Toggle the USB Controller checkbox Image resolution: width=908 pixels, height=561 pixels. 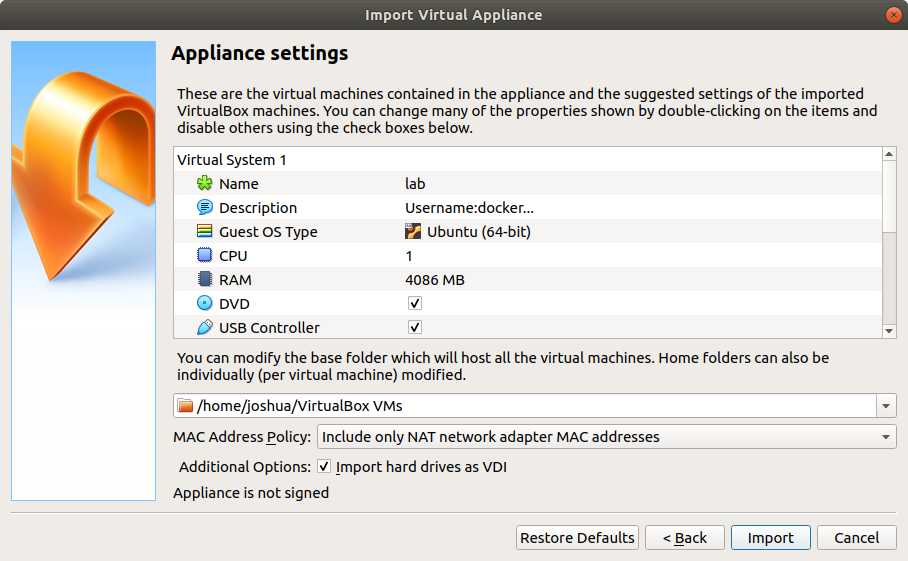tap(415, 328)
